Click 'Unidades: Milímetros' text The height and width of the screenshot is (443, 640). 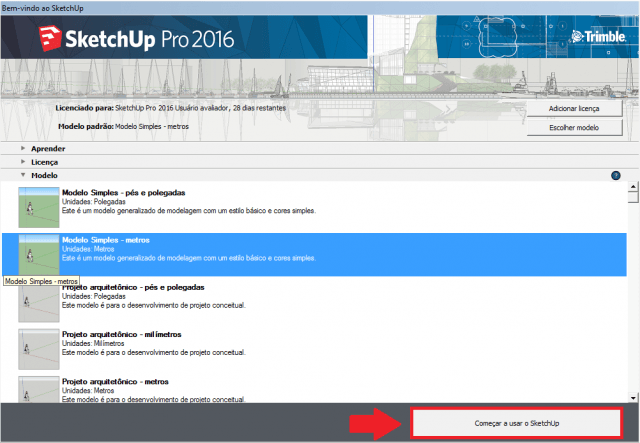(x=93, y=343)
